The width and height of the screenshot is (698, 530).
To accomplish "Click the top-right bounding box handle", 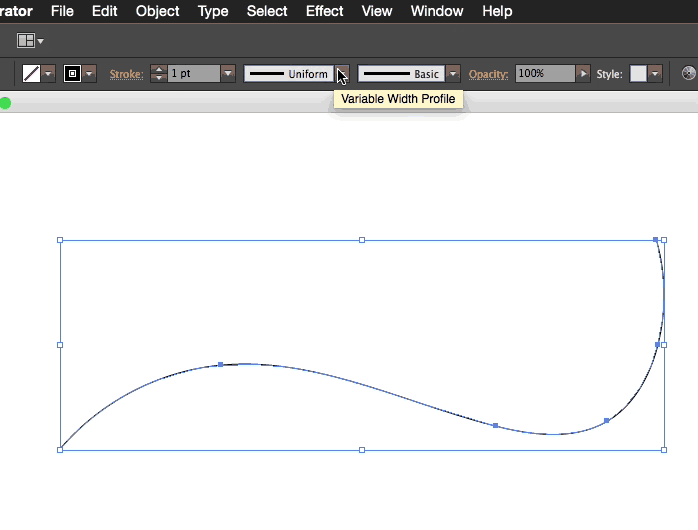I will (664, 240).
